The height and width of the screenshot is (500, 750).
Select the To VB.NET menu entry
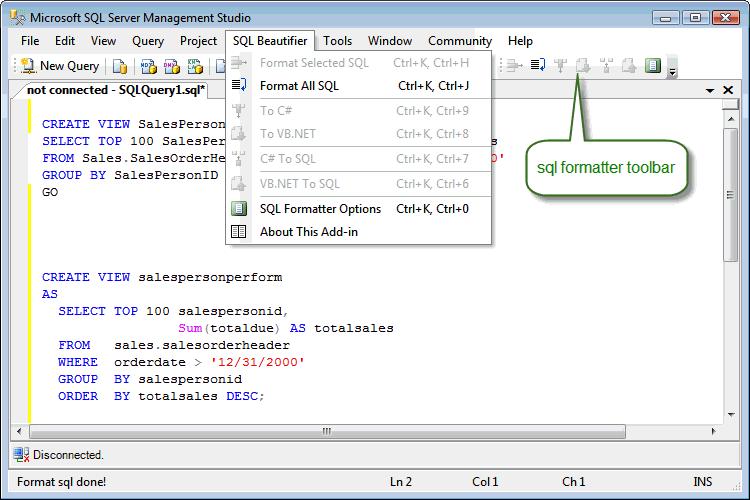tap(358, 133)
